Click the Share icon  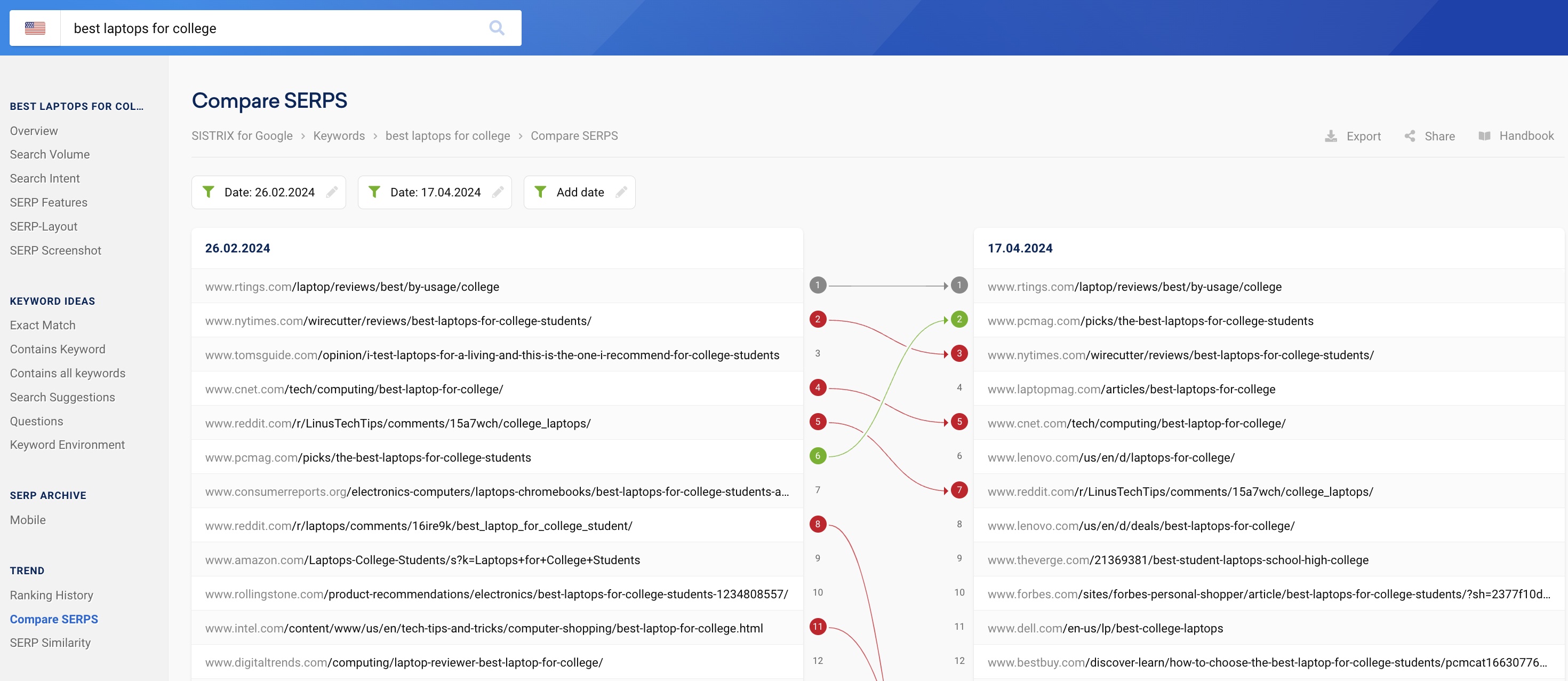coord(1409,136)
